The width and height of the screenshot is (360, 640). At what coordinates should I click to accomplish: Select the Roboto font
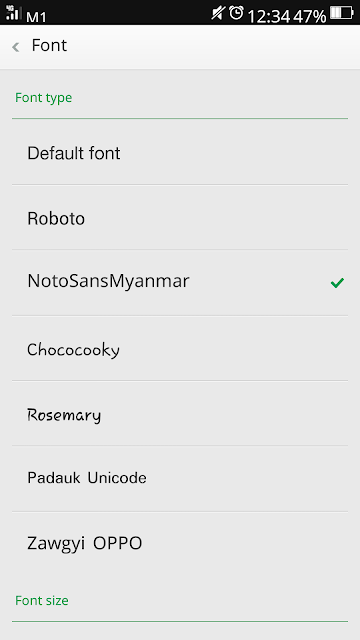180,218
